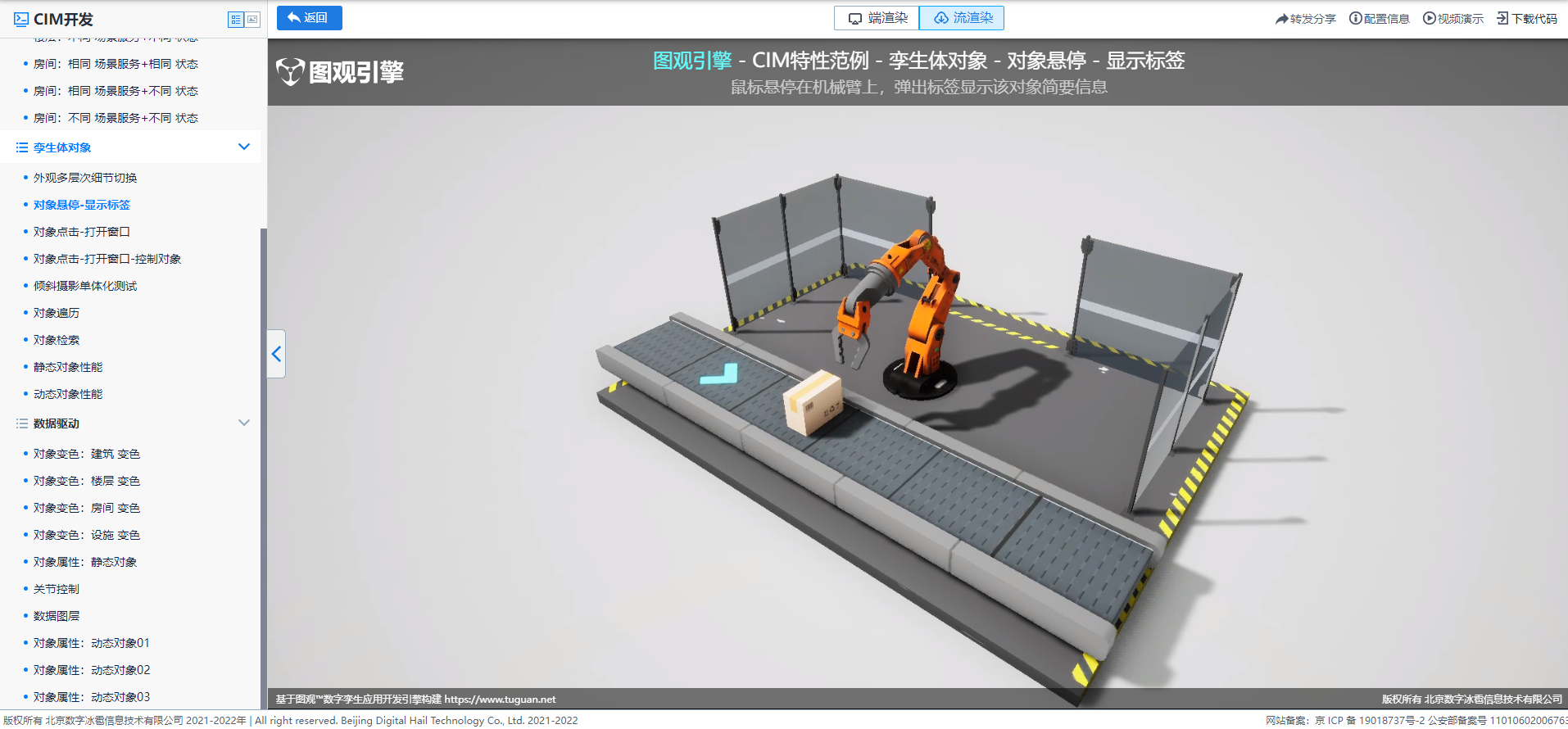
Task: Switch sidebar to list view icon
Action: (236, 20)
